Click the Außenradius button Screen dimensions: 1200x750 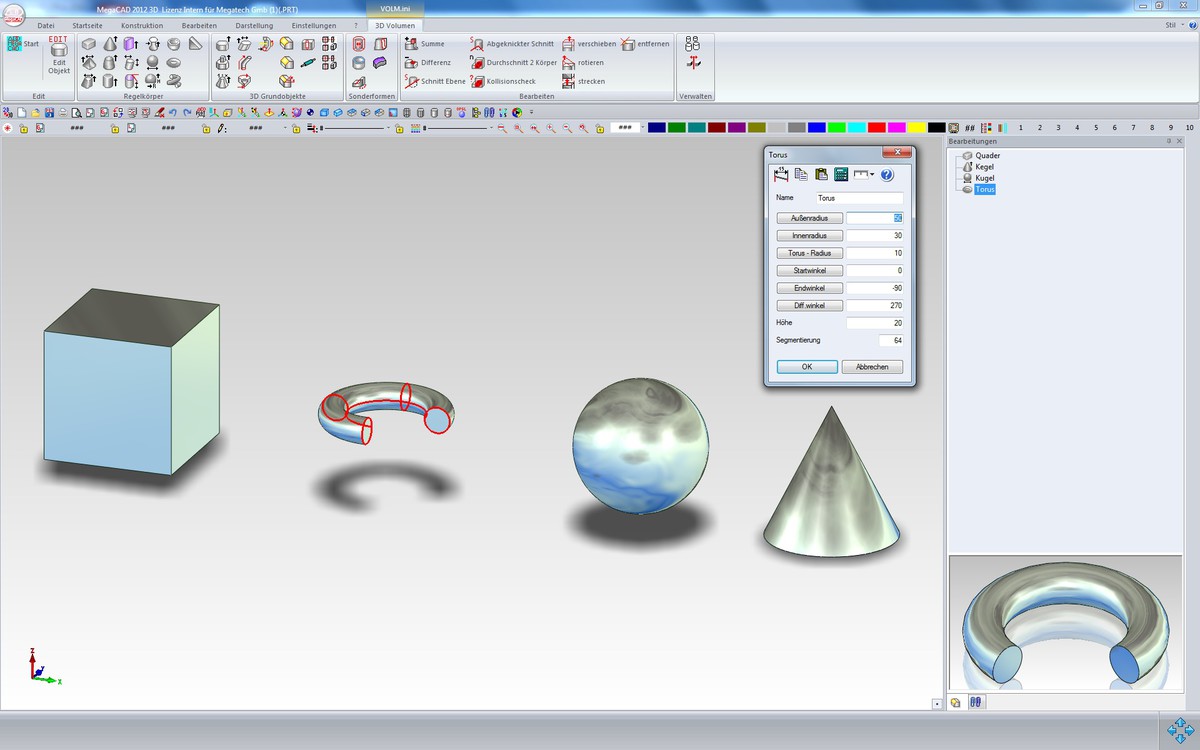coord(810,218)
